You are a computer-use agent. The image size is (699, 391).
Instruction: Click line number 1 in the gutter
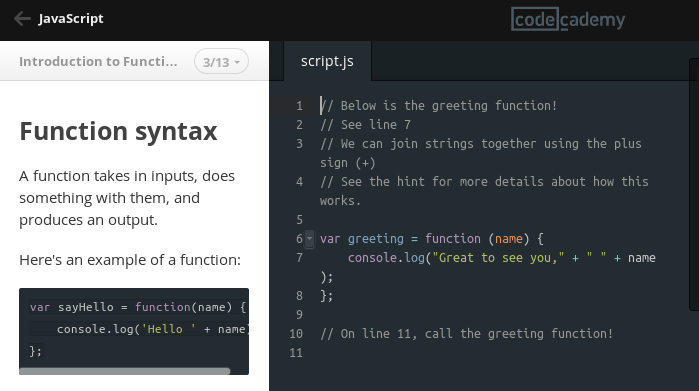[299, 106]
